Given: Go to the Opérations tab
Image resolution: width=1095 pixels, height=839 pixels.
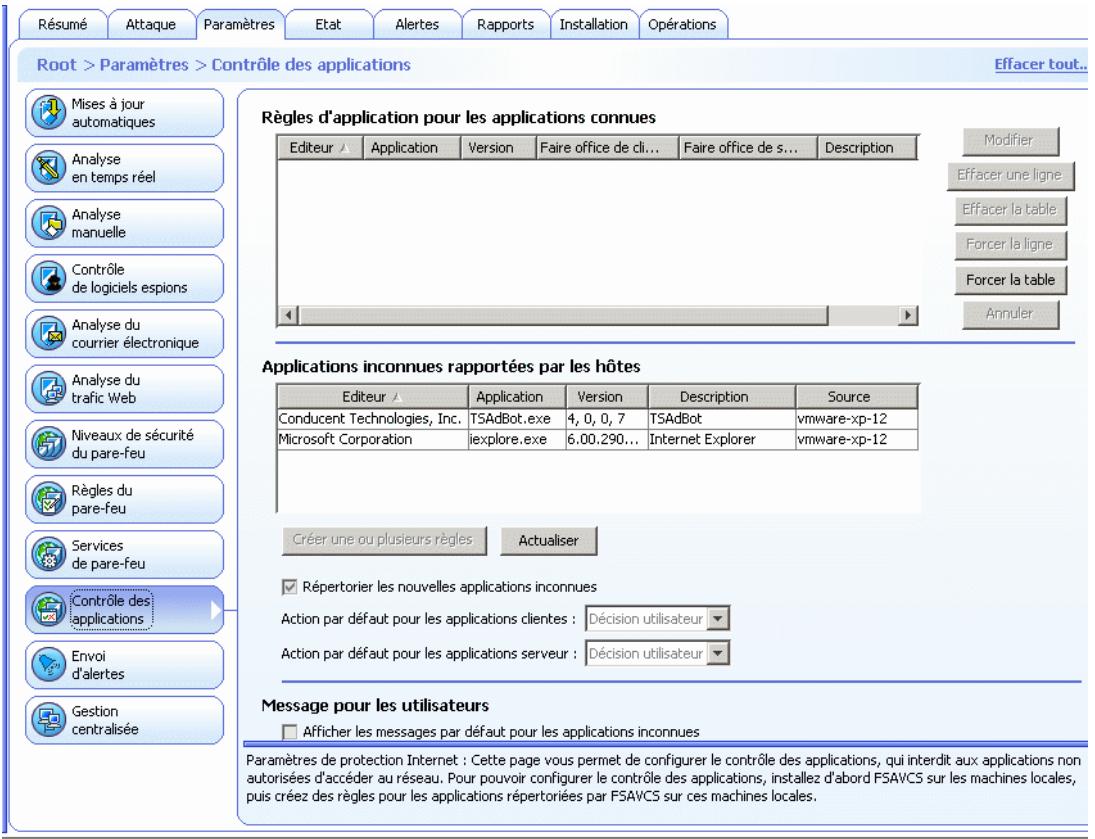Looking at the screenshot, I should (682, 24).
